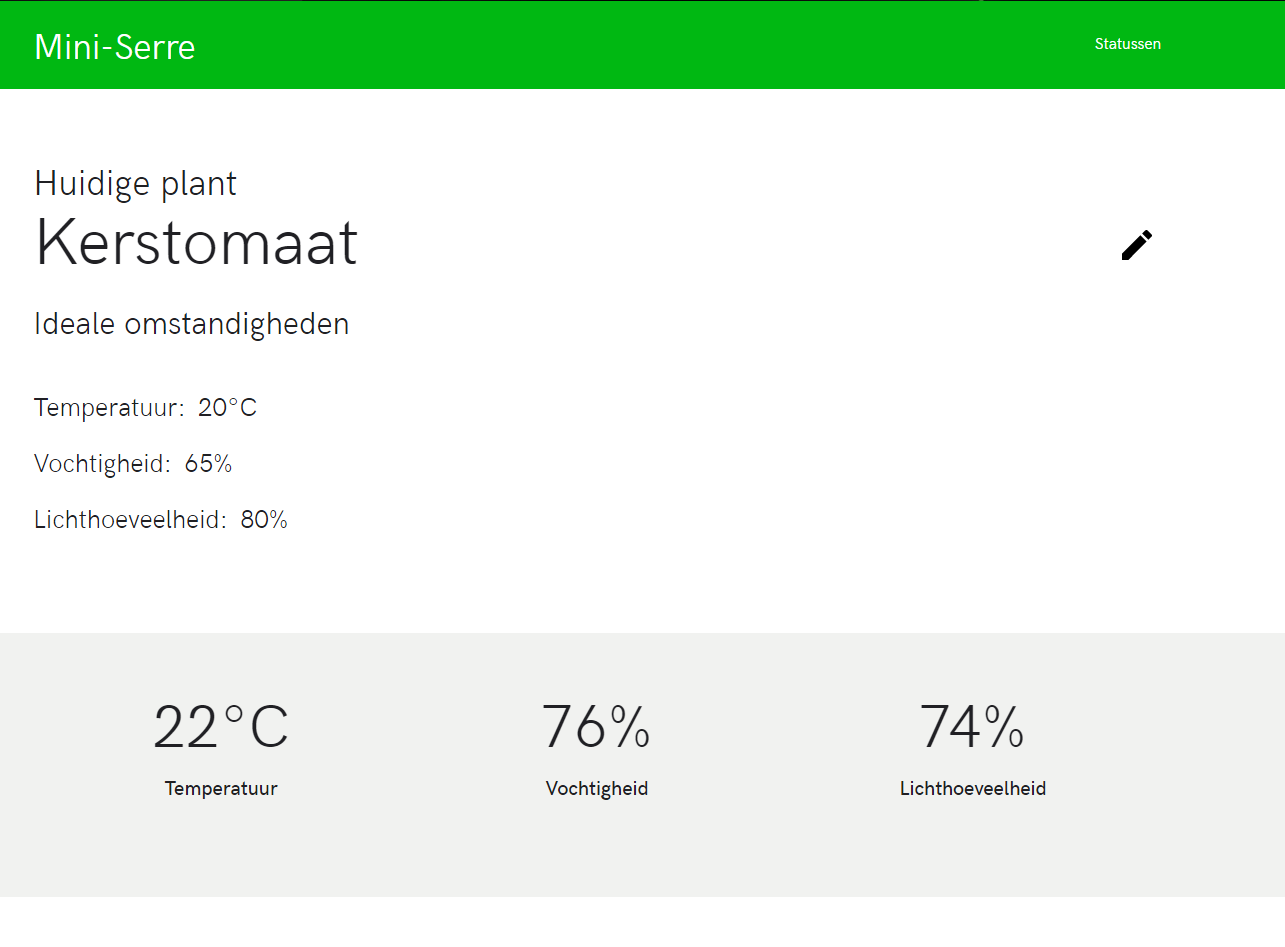Click the 22°C current temperature reading
1285x947 pixels.
coord(221,727)
